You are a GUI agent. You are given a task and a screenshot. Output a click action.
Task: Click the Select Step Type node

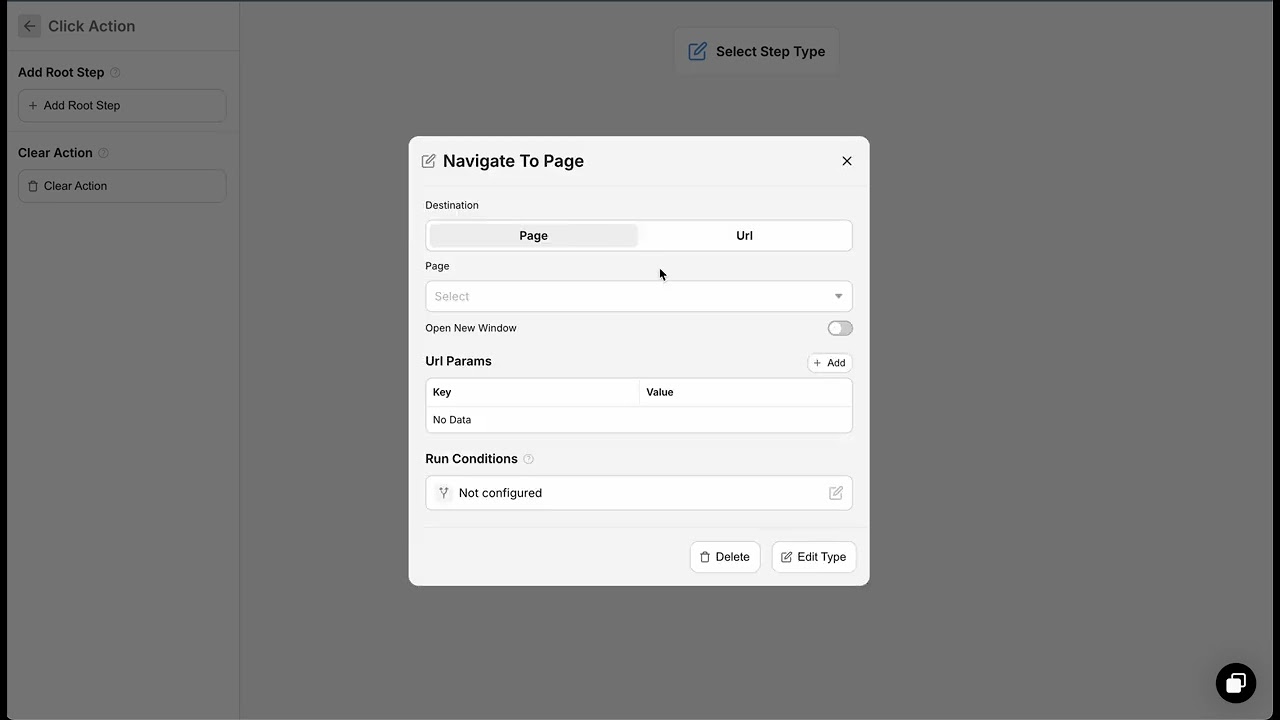tap(757, 51)
